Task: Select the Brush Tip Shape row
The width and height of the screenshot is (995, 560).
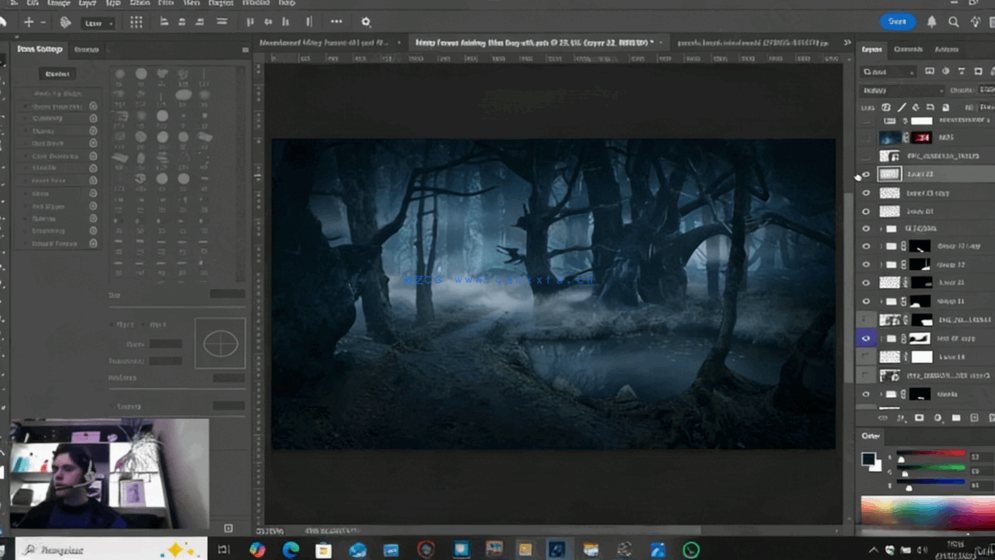Action: tap(57, 93)
